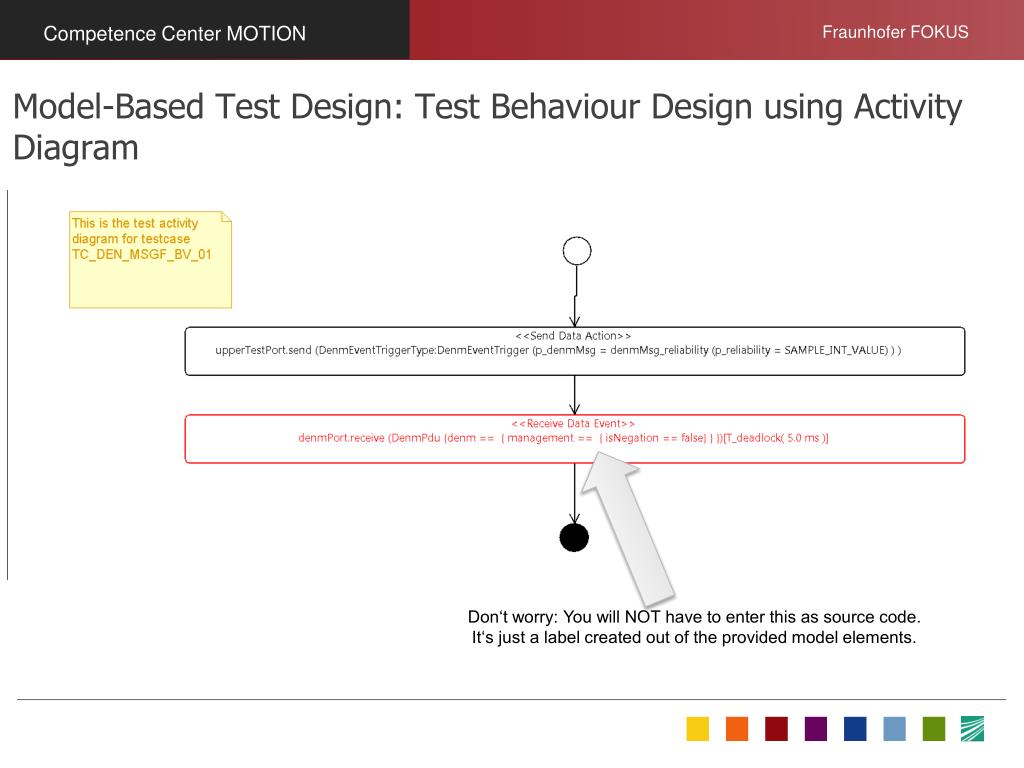
Task: Click the "Don't worry: You will NOT have" caption line
Action: click(694, 616)
